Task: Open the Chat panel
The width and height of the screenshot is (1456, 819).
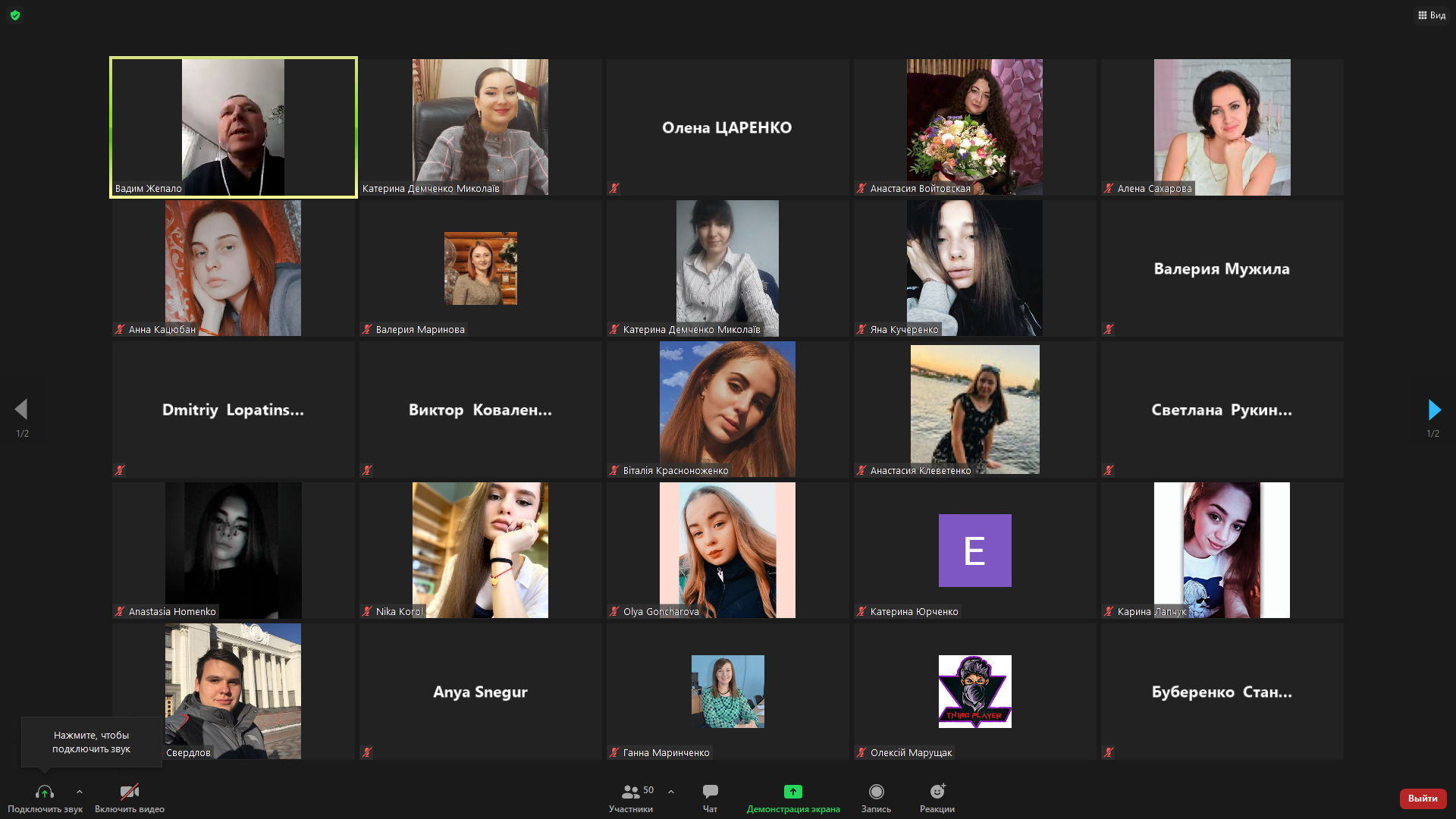Action: 710,792
